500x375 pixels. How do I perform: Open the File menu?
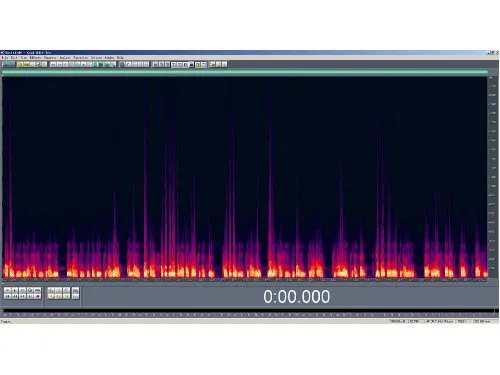point(4,58)
